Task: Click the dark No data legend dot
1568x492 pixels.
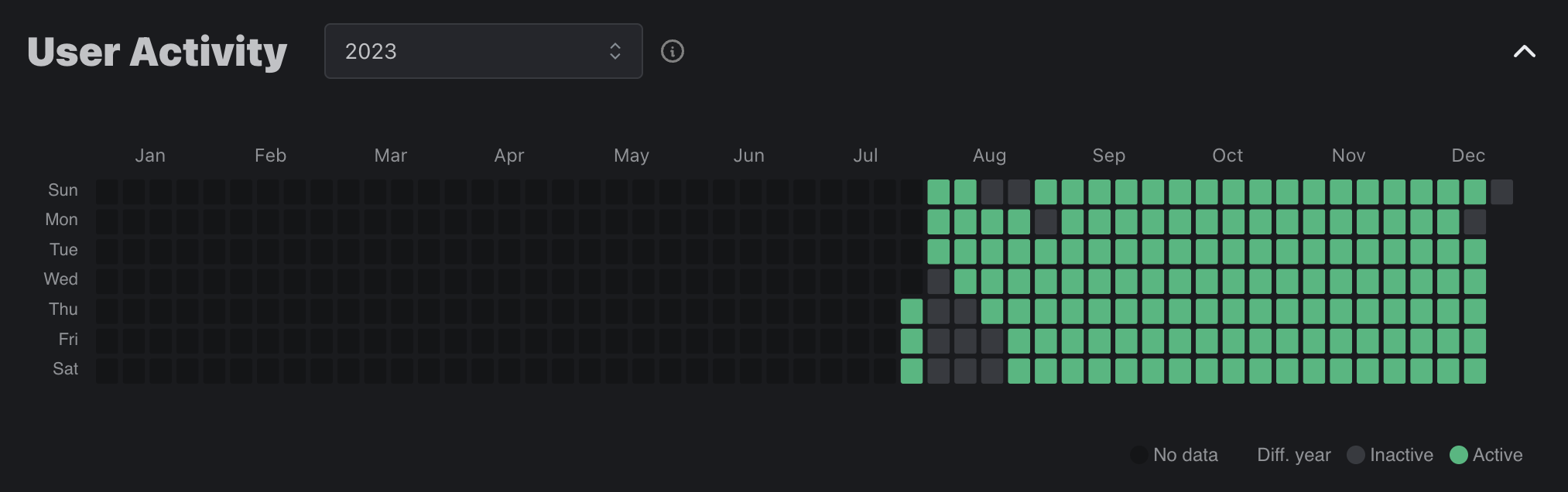Action: [1138, 455]
